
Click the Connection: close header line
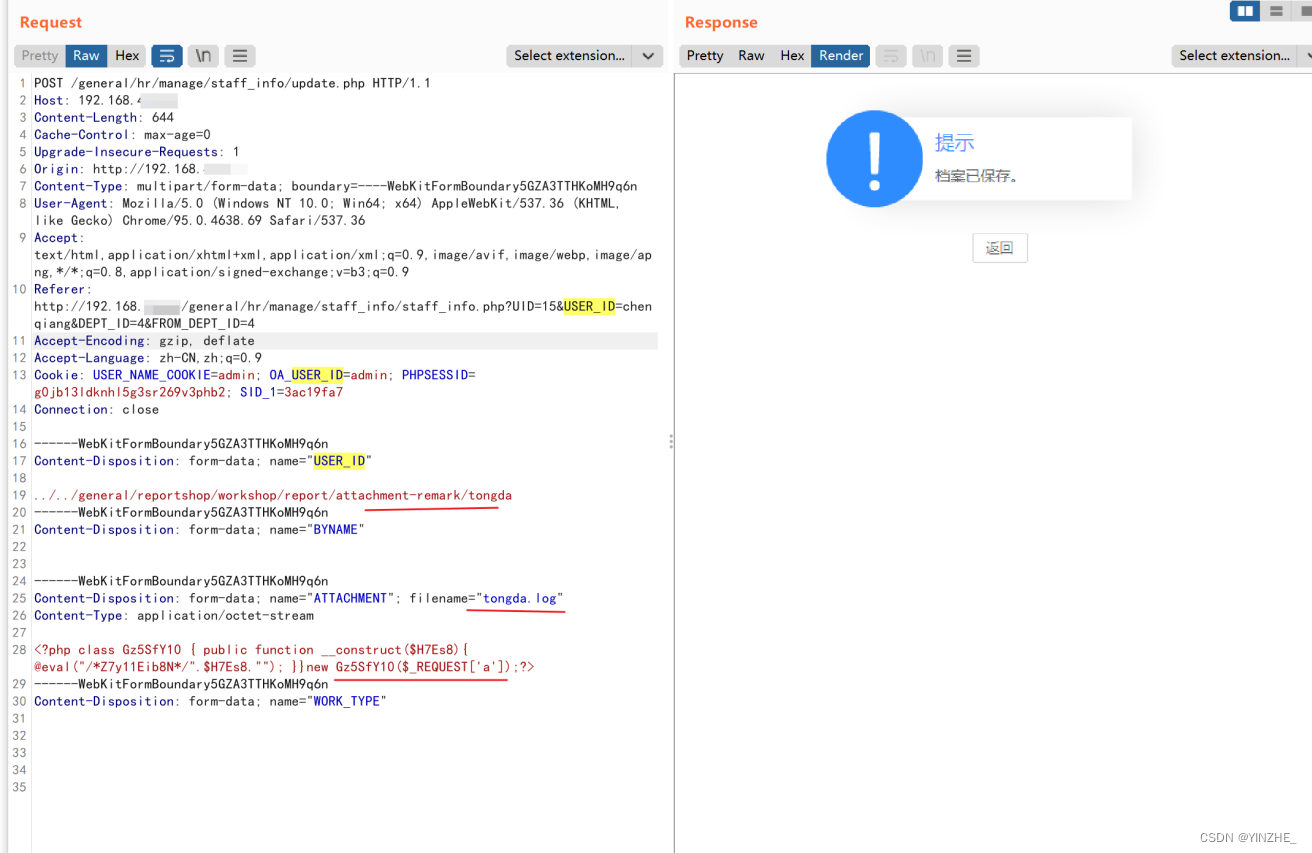[x=96, y=409]
